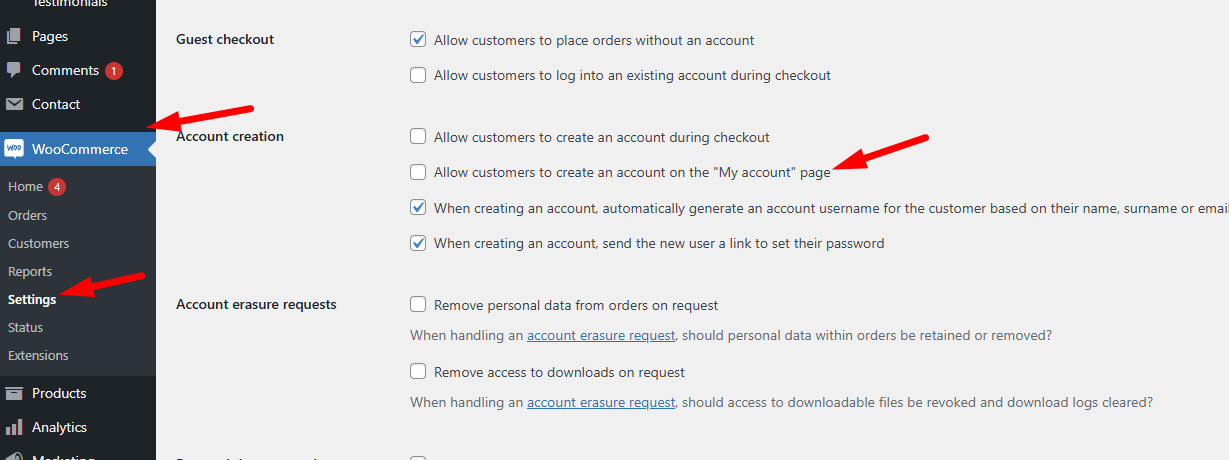The image size is (1229, 460).
Task: Click the Analytics bar chart icon
Action: (14, 427)
